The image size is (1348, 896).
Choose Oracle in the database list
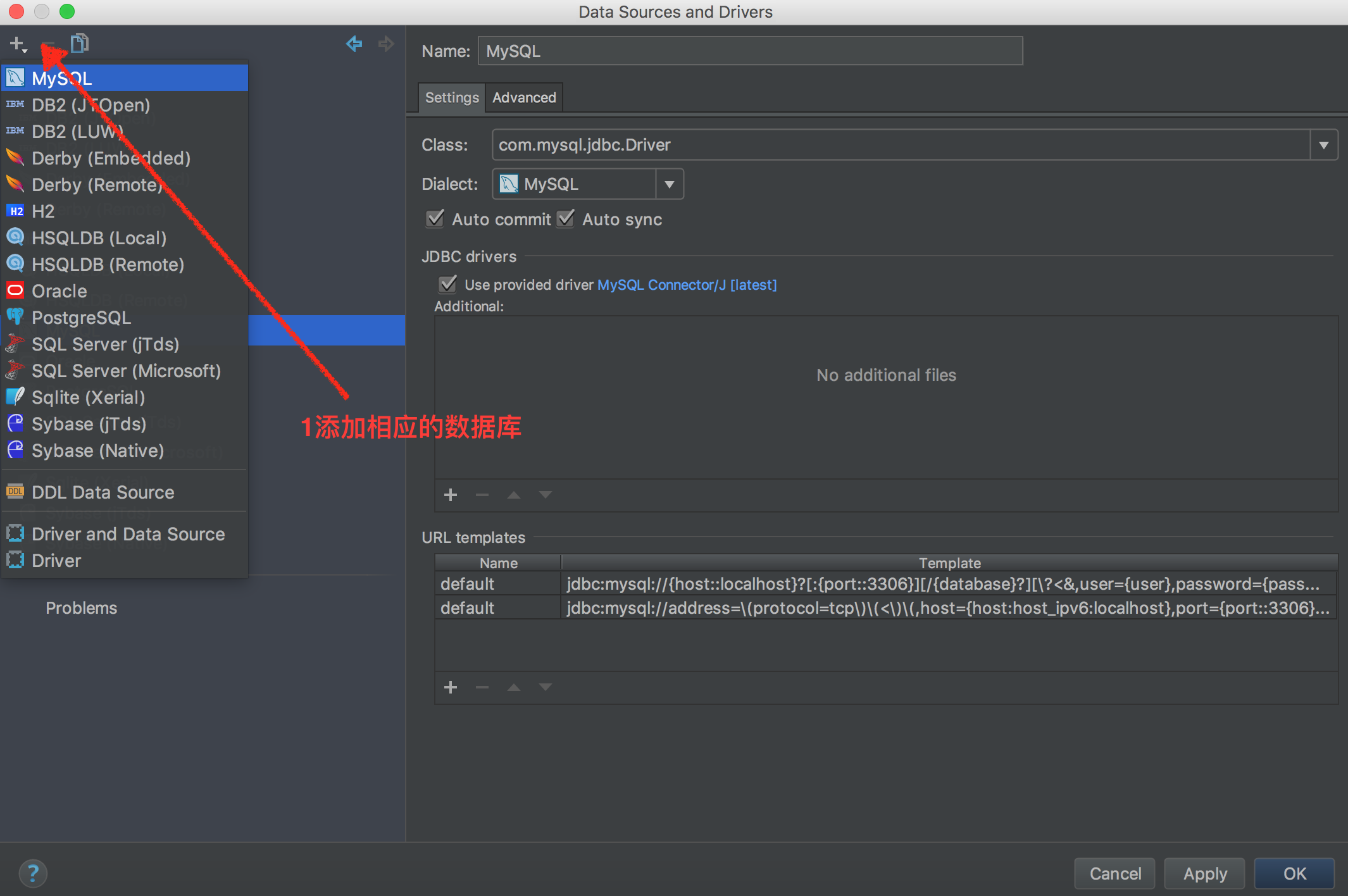tap(125, 290)
